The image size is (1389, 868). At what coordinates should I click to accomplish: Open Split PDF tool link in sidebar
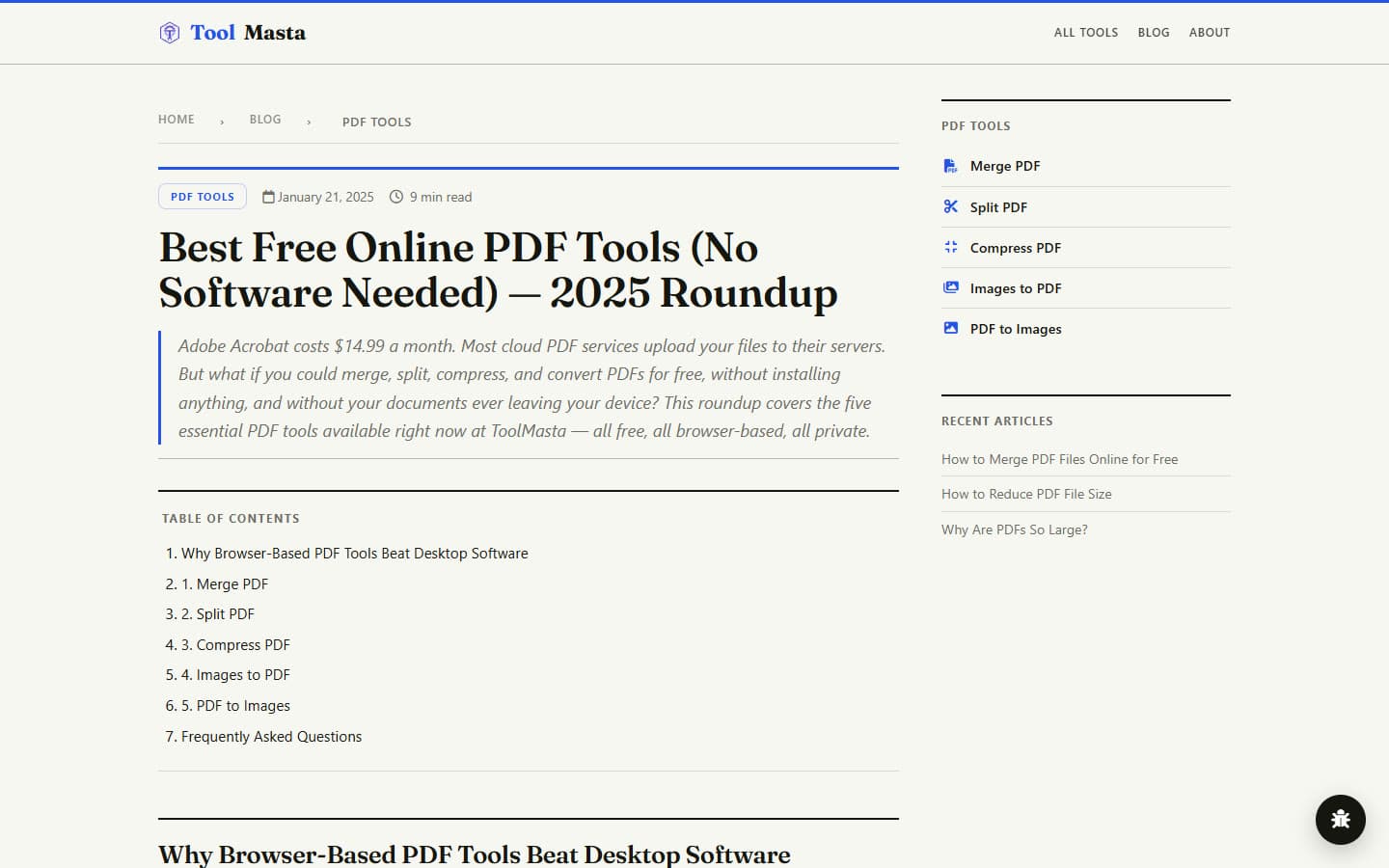coord(998,207)
